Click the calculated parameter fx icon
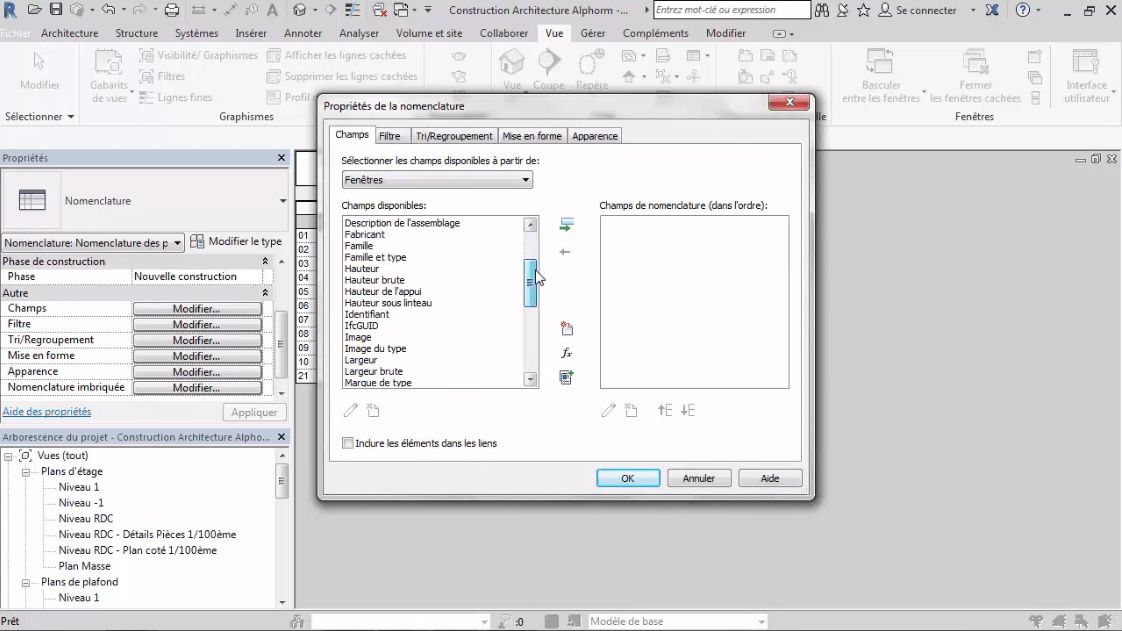 tap(566, 353)
